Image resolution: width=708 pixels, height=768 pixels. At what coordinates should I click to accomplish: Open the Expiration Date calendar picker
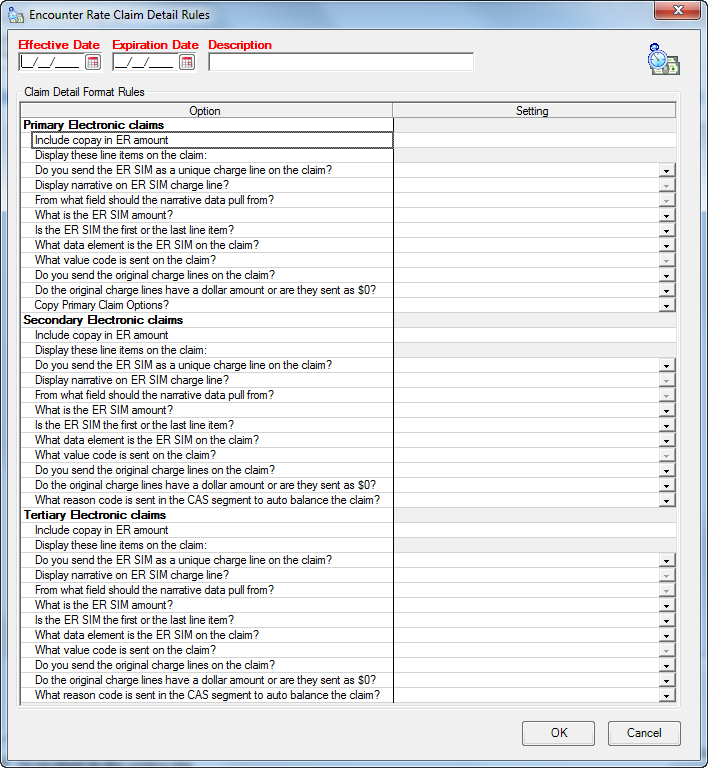coord(187,62)
